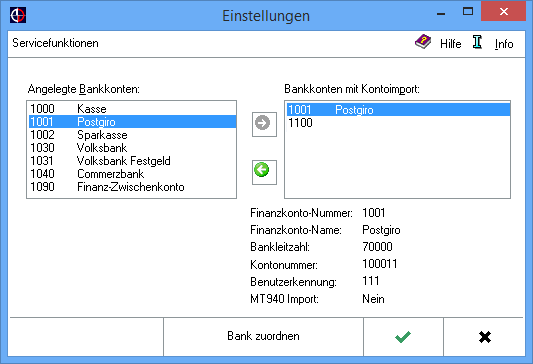Select the 1030 Volksbank account

click(132, 148)
